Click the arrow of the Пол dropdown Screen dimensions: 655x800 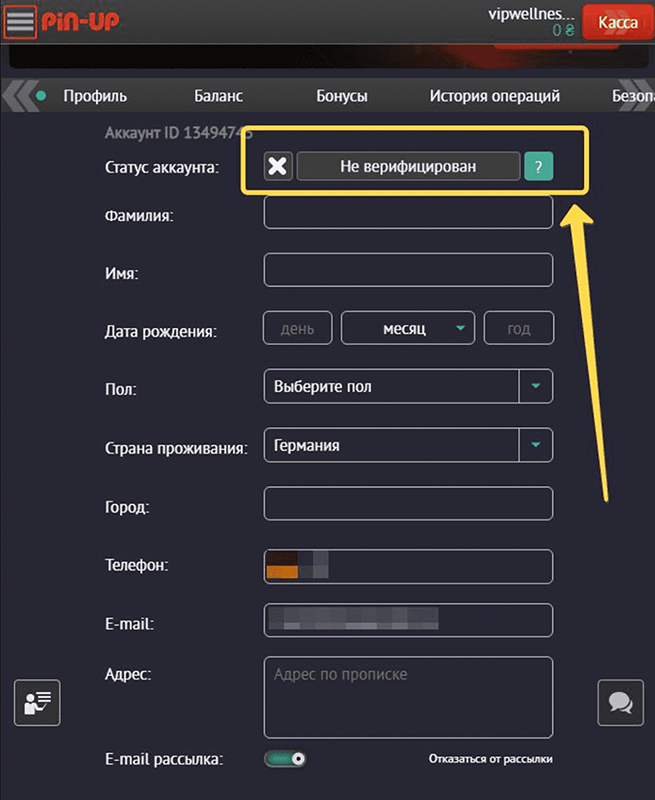[x=536, y=386]
